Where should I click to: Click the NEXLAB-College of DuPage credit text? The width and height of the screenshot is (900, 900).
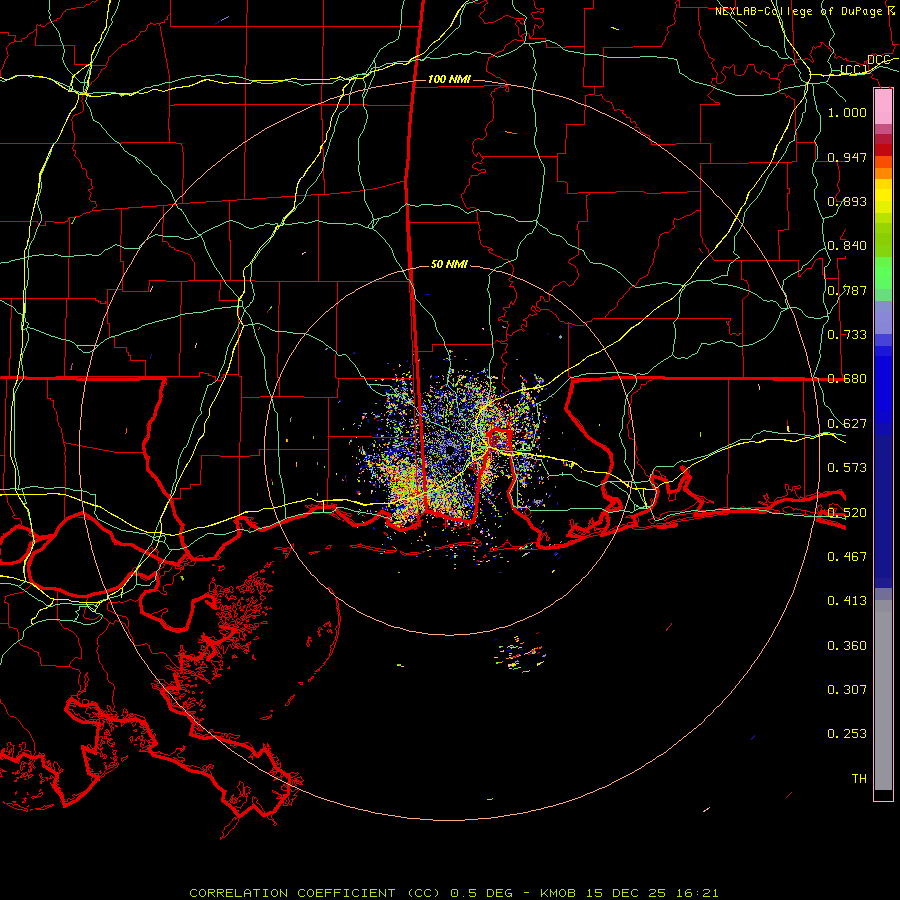pyautogui.click(x=798, y=11)
